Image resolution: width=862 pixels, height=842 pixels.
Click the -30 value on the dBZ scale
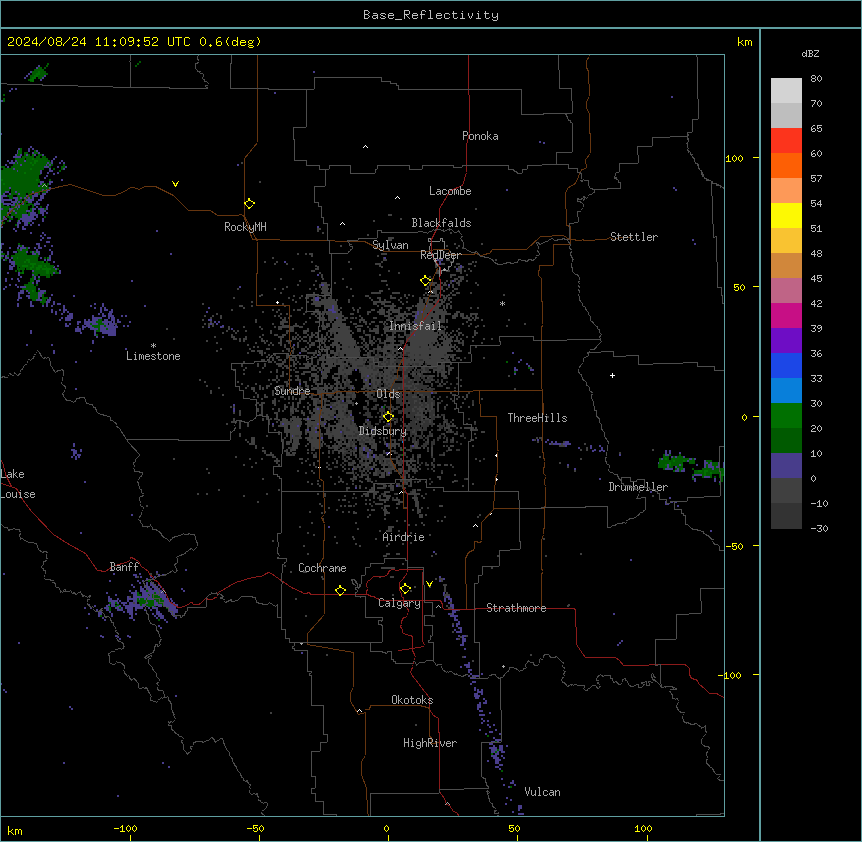tap(819, 528)
